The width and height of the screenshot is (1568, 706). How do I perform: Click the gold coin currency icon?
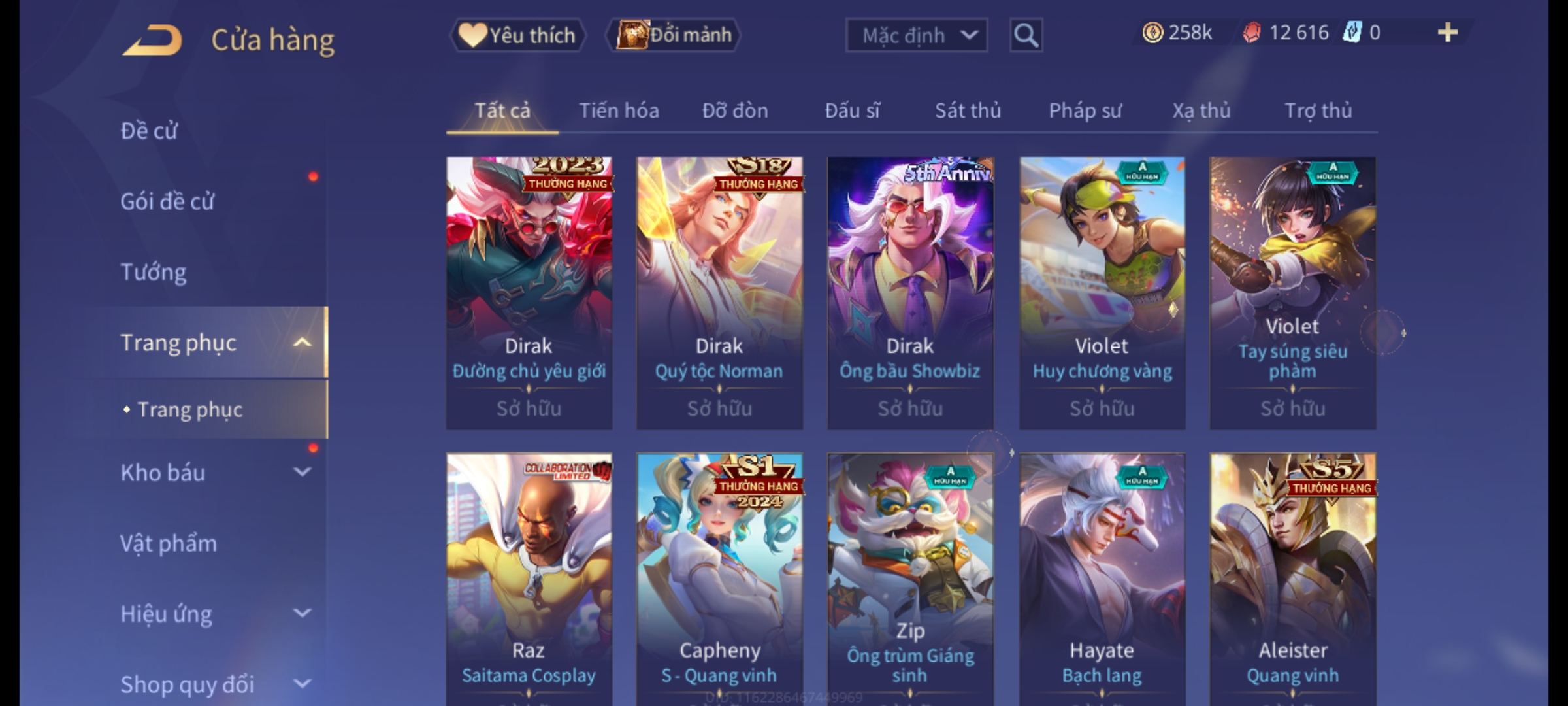[x=1152, y=33]
